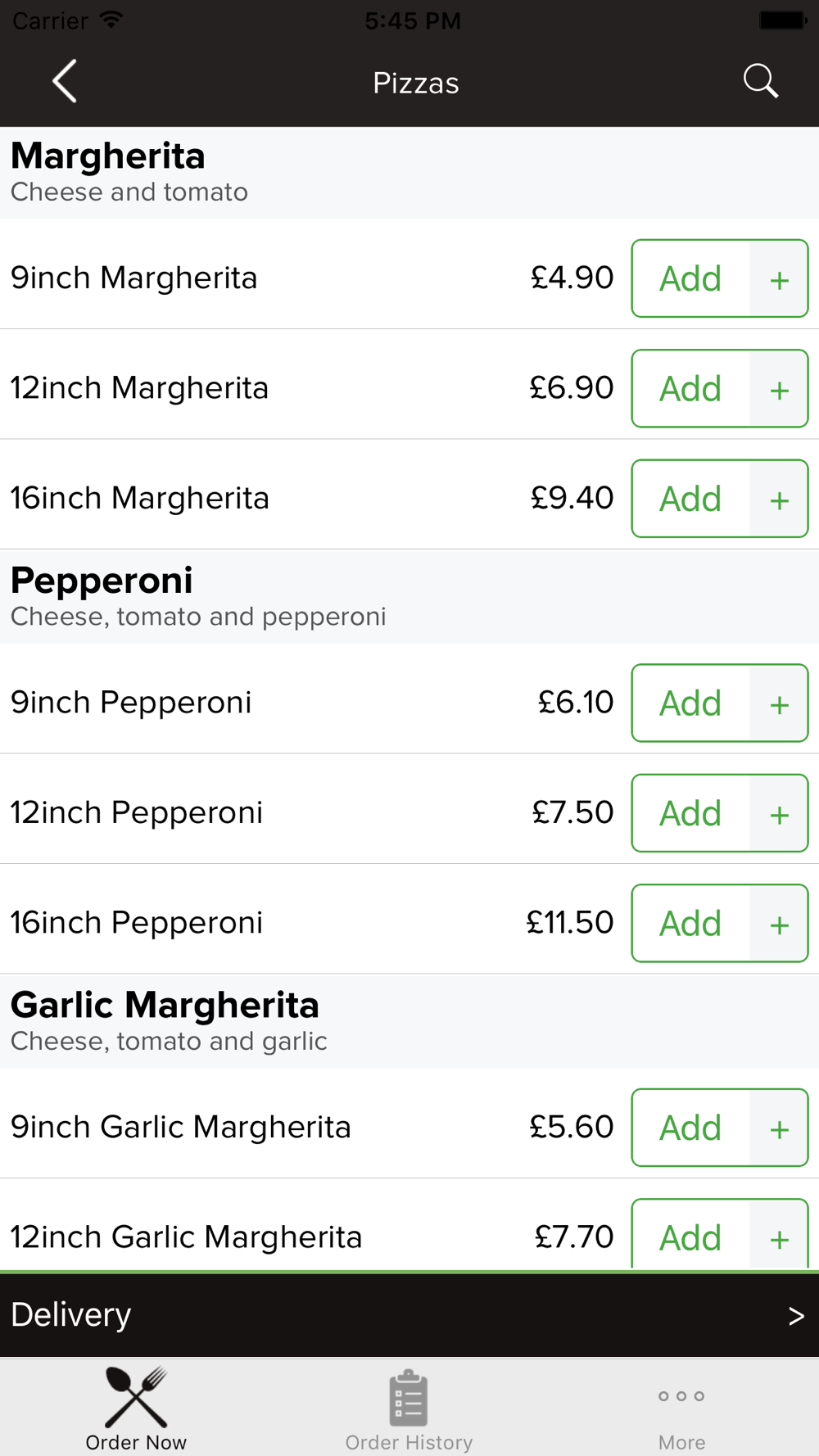Tap plus for 12inch Pepperoni
The width and height of the screenshot is (819, 1456).
(779, 814)
